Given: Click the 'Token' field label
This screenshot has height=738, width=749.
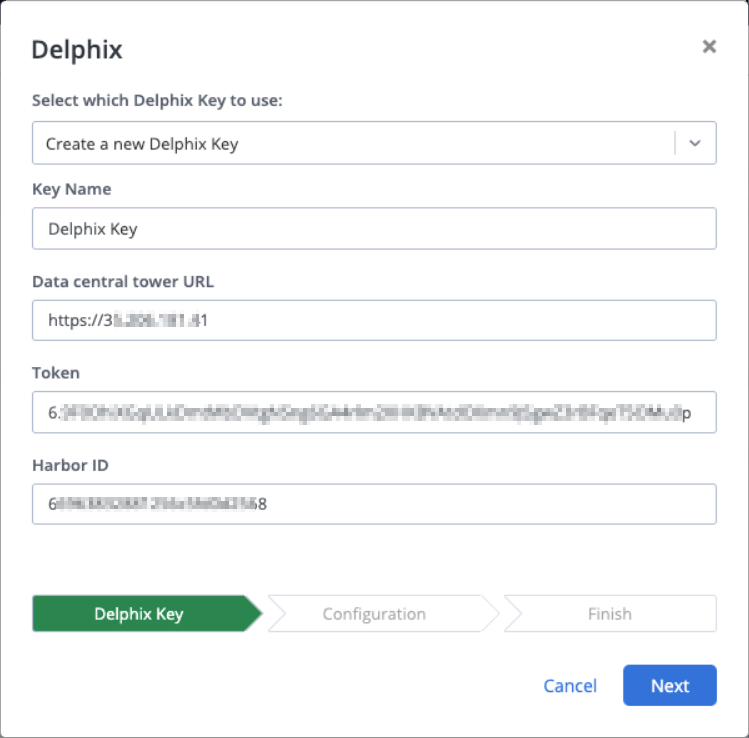Looking at the screenshot, I should (56, 373).
